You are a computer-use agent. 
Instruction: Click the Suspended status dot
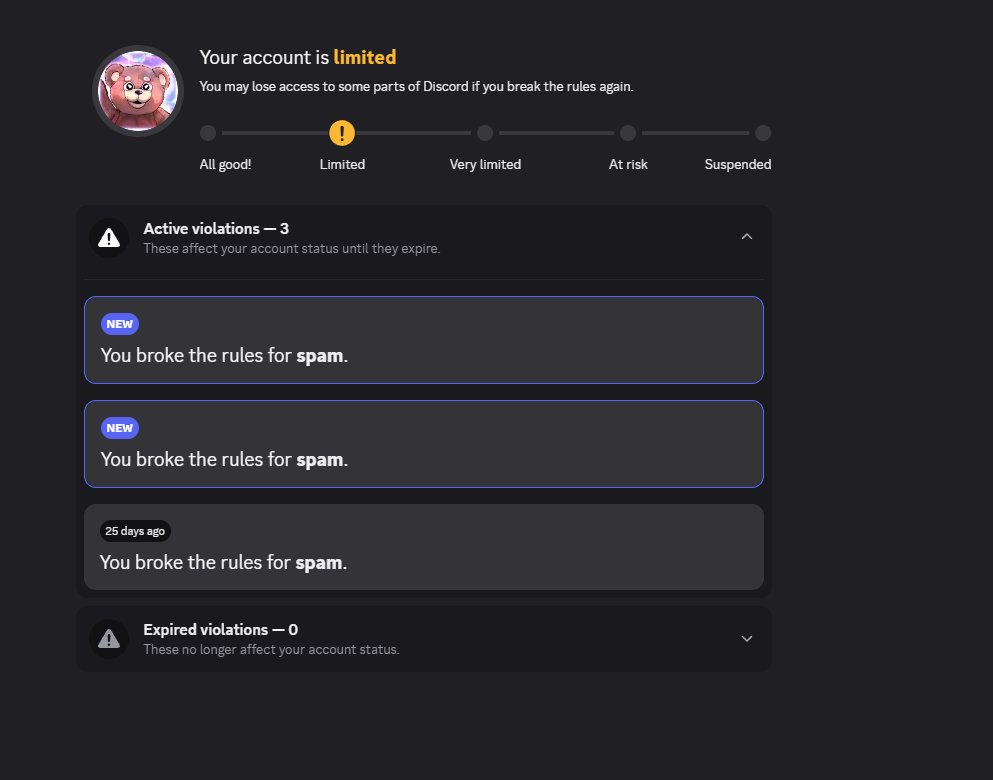pos(763,133)
